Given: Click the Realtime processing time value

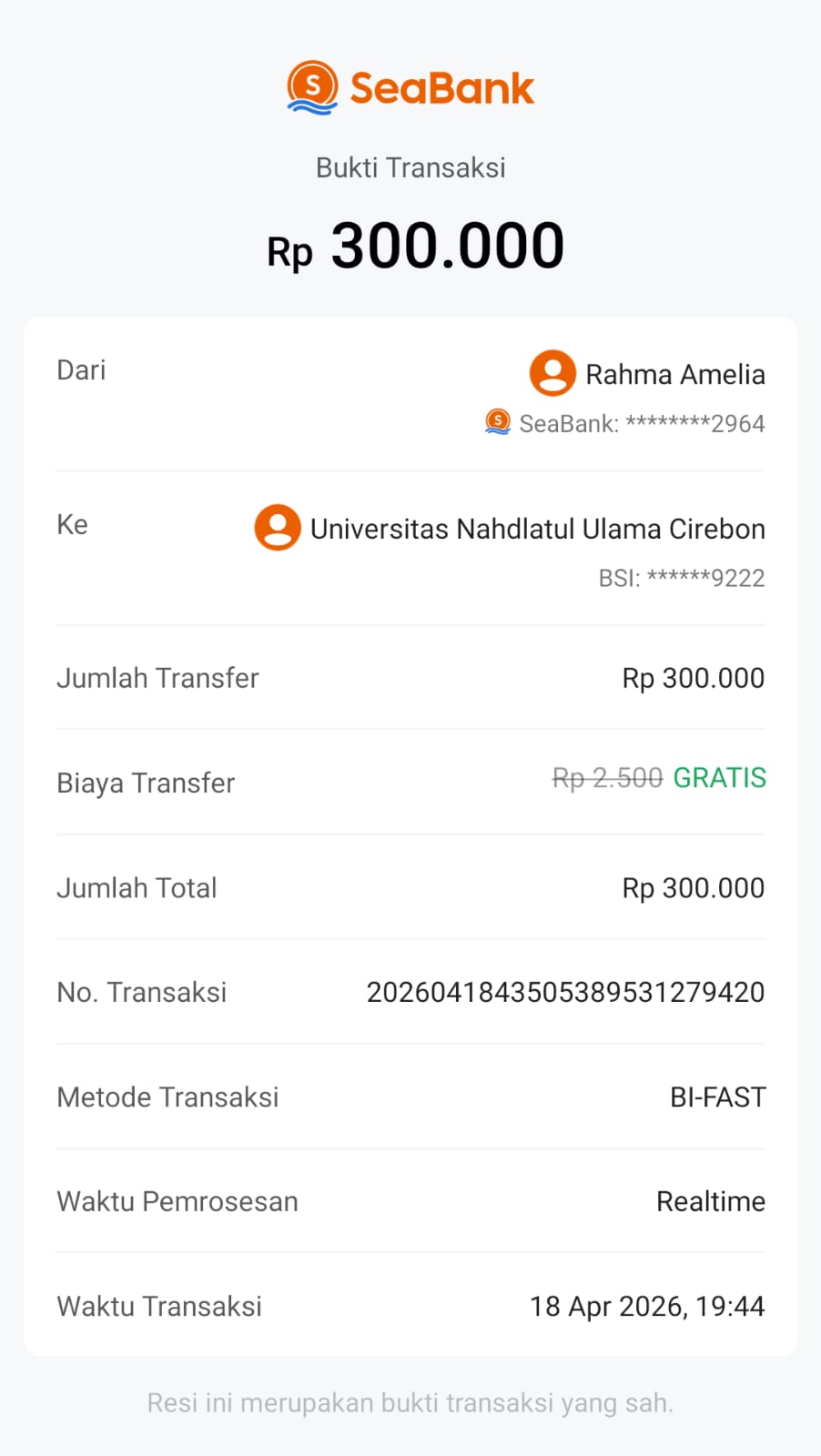Looking at the screenshot, I should (x=710, y=1201).
